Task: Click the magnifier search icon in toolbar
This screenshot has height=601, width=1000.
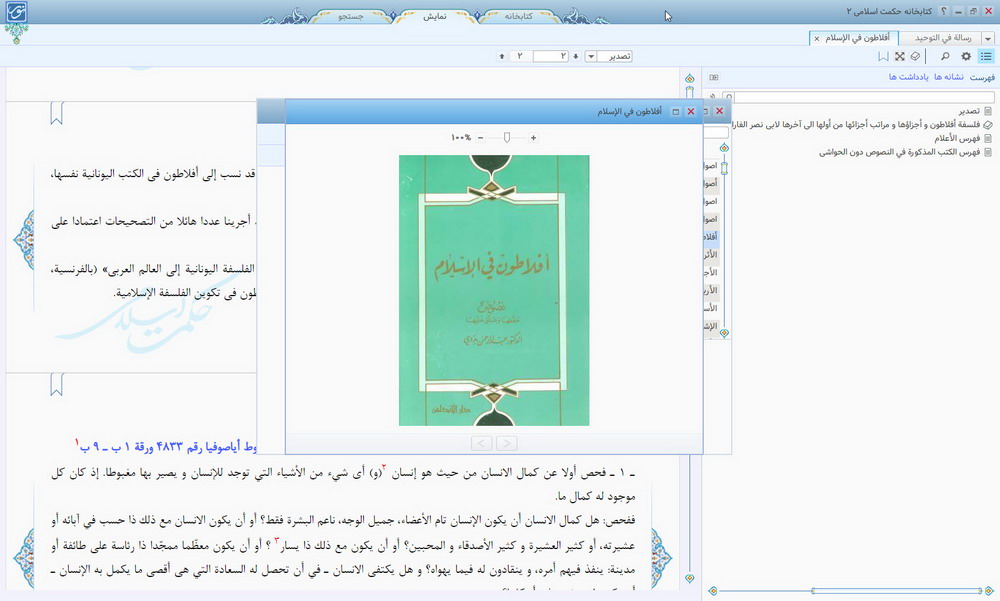Action: pyautogui.click(x=945, y=57)
